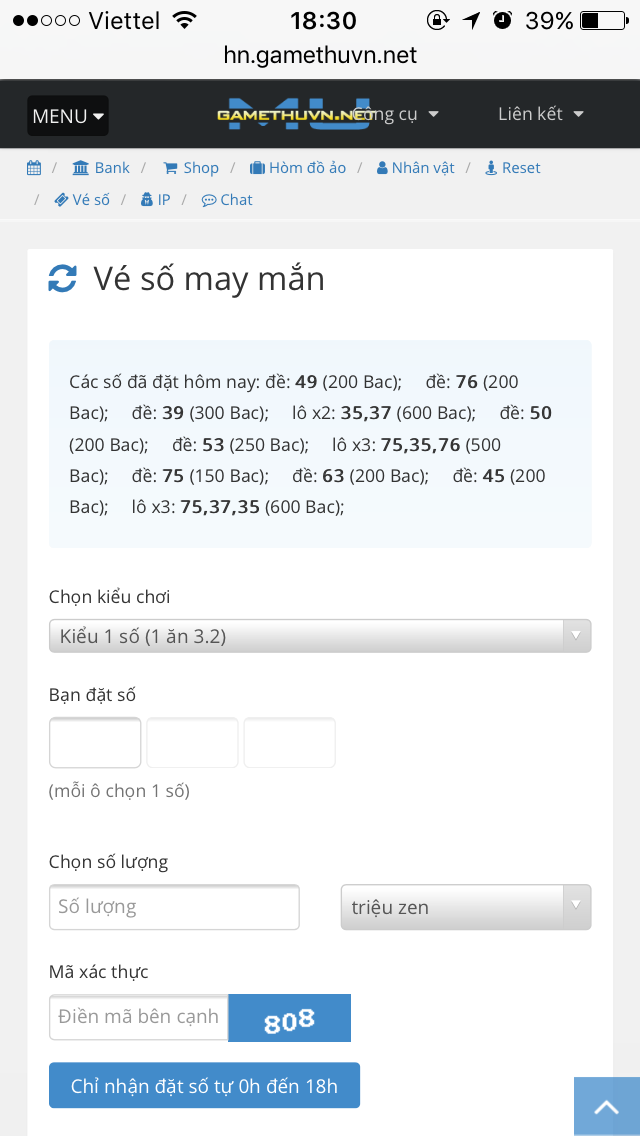This screenshot has height=1136, width=640.
Task: Open the Bank link
Action: coord(101,168)
